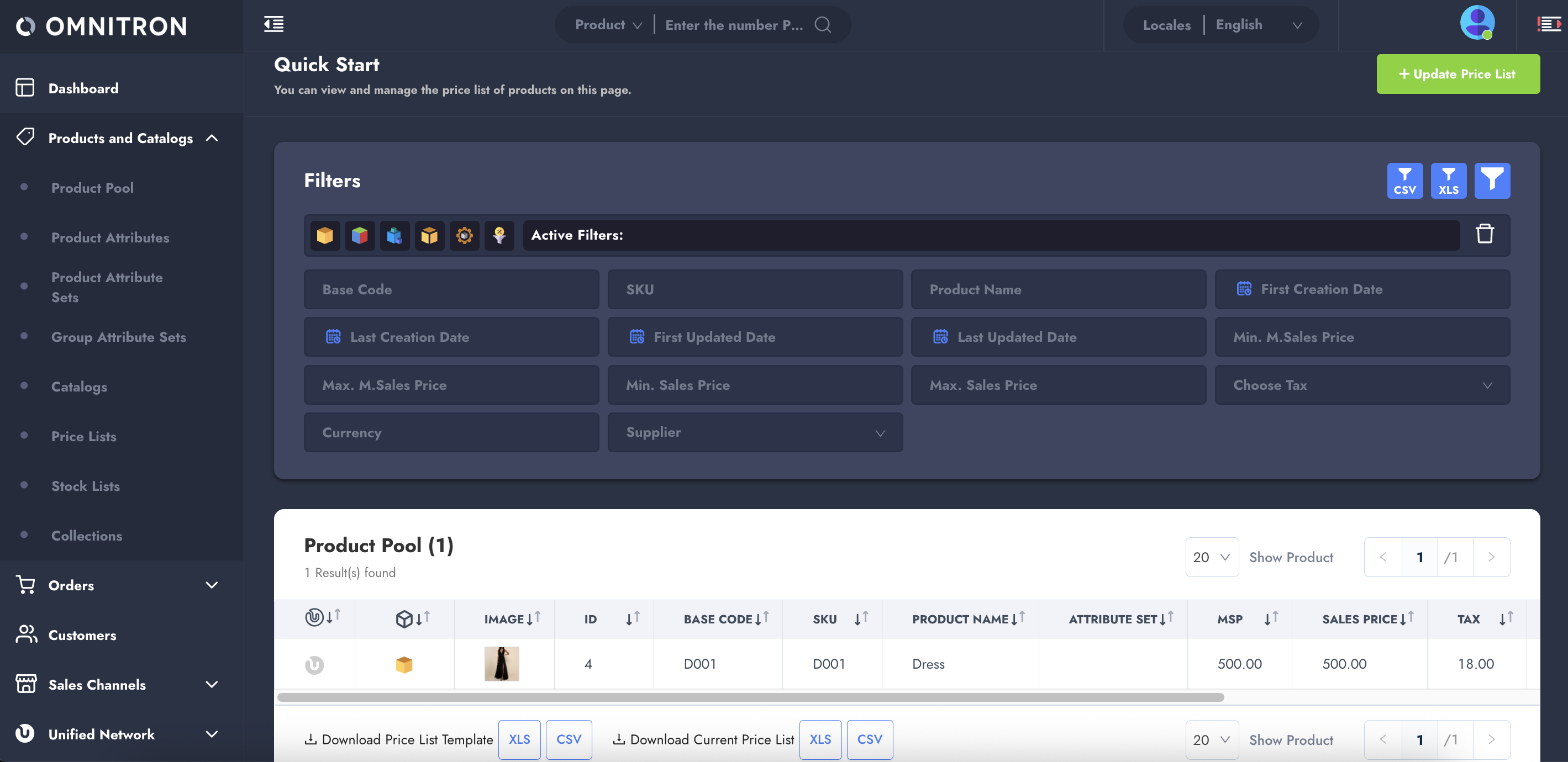Click the CSV filter export icon
1568x762 pixels.
coord(1404,181)
